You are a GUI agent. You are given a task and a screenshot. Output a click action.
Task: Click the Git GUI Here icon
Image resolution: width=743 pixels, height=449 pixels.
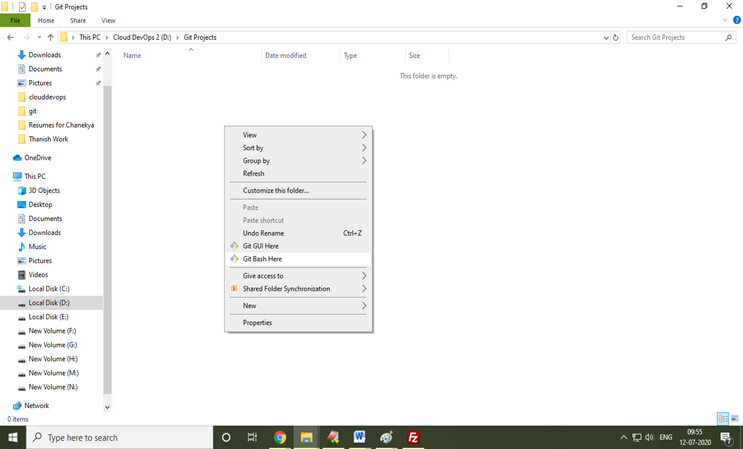[234, 246]
